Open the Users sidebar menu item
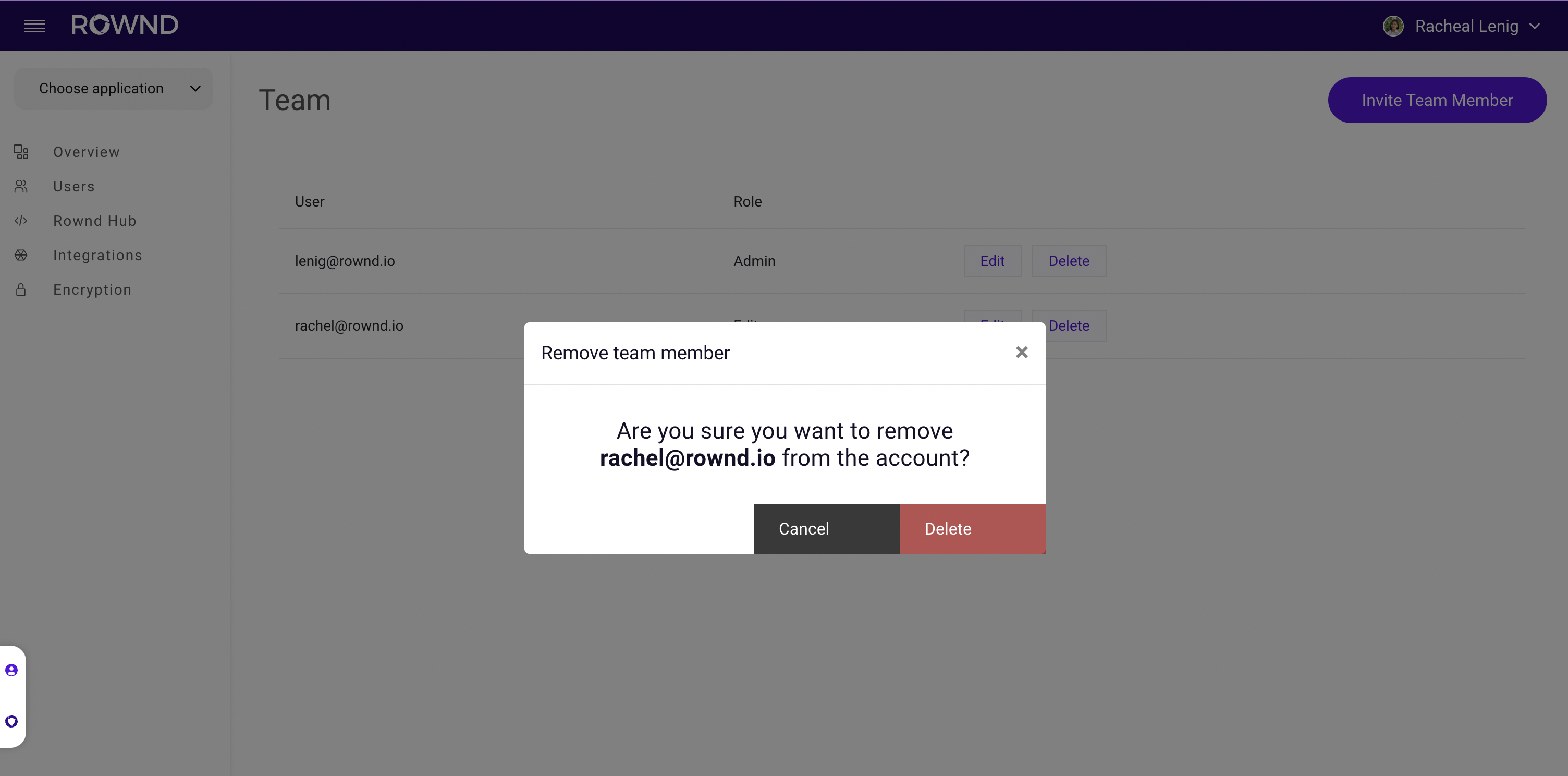The image size is (1568, 776). pyautogui.click(x=73, y=186)
